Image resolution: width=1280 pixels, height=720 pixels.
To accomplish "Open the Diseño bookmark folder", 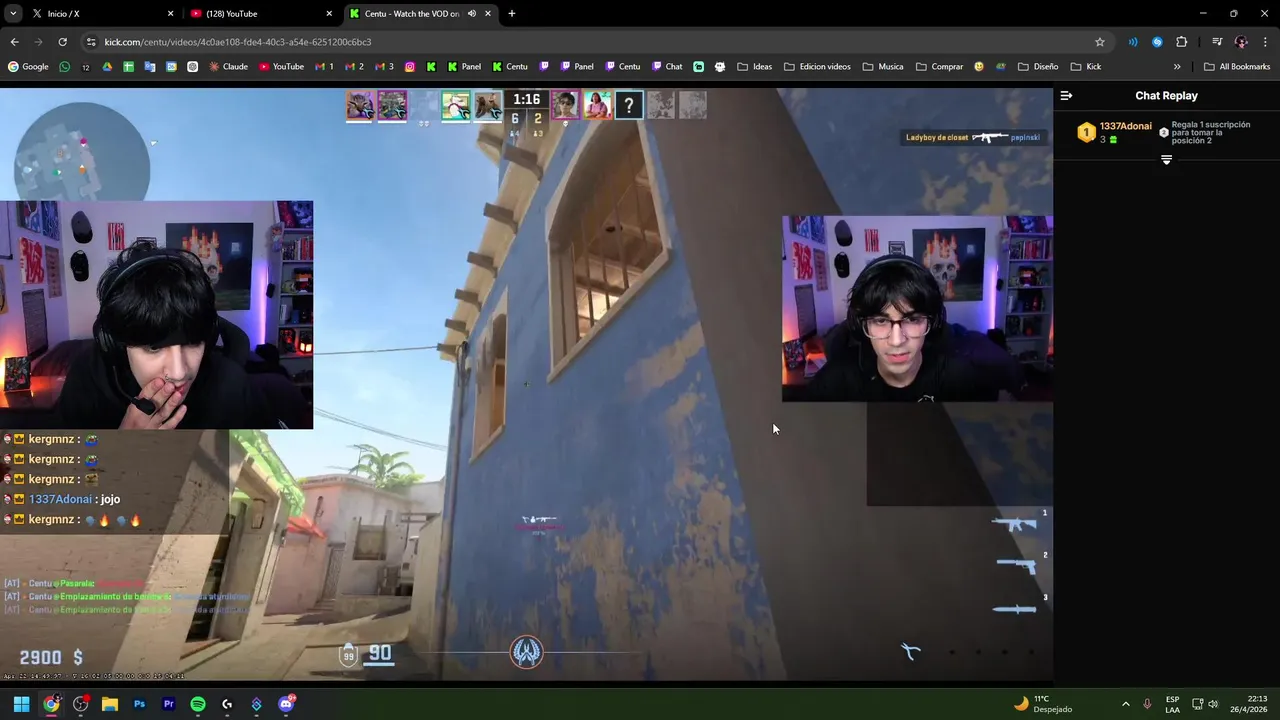I will pos(1038,67).
